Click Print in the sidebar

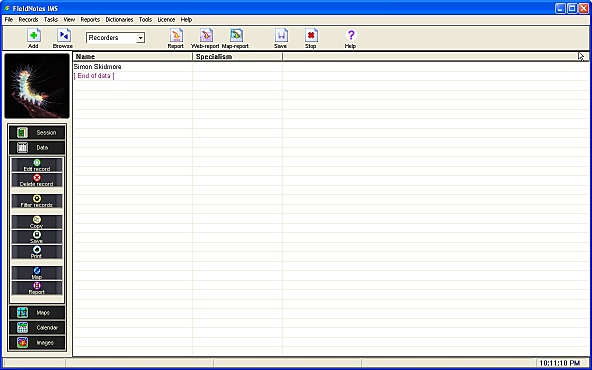coord(37,252)
